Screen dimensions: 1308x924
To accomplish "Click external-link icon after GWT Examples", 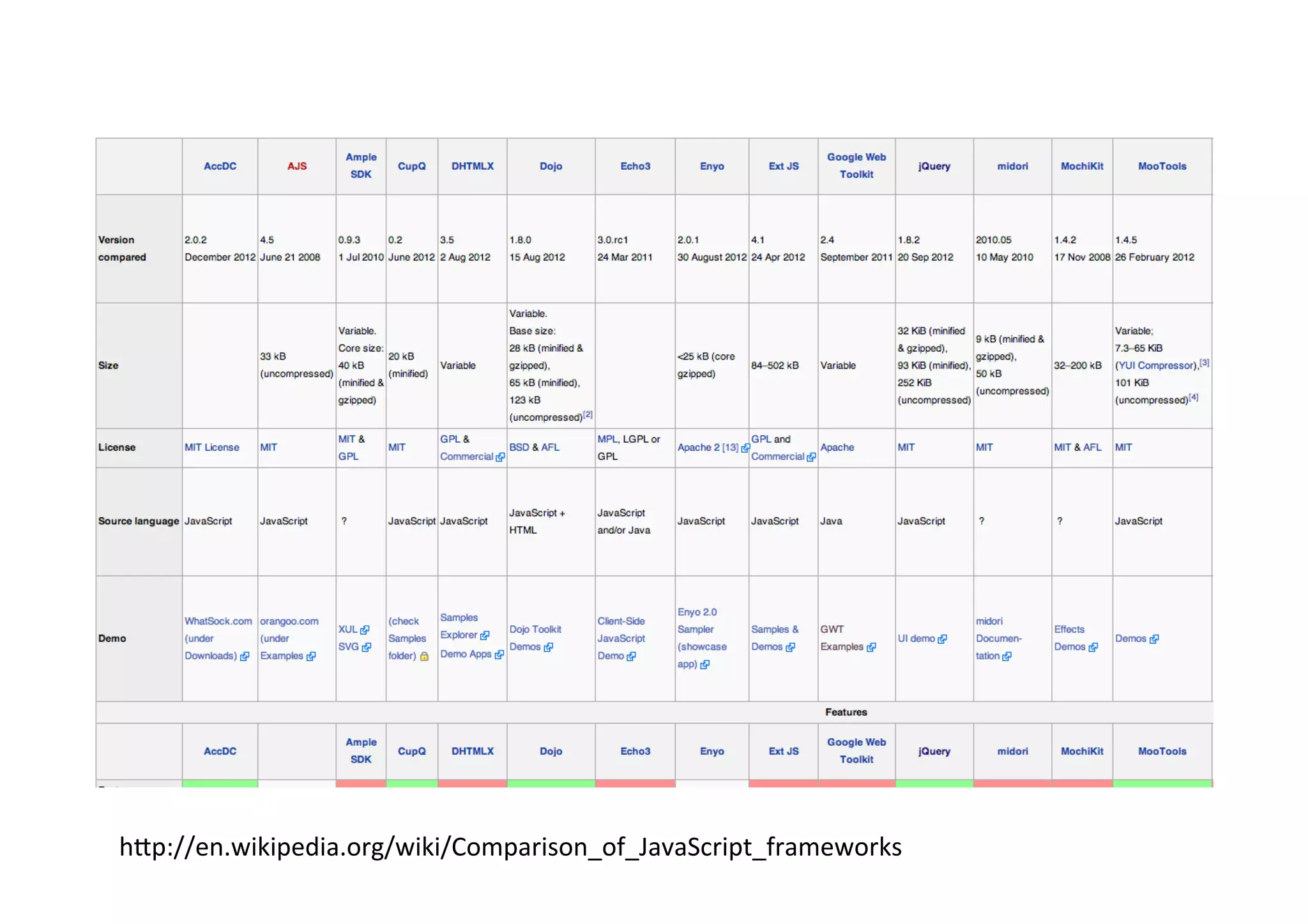I will pyautogui.click(x=871, y=647).
